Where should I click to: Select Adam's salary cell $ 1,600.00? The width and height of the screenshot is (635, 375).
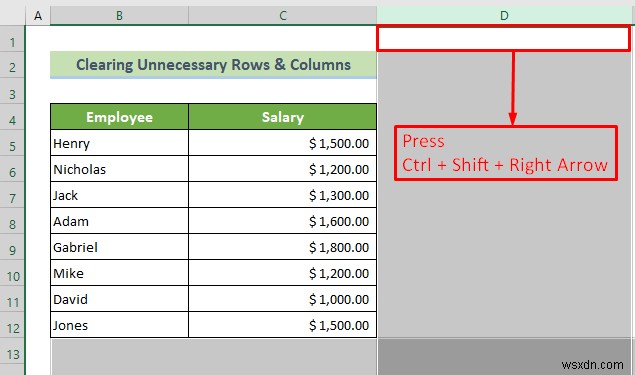[x=283, y=221]
